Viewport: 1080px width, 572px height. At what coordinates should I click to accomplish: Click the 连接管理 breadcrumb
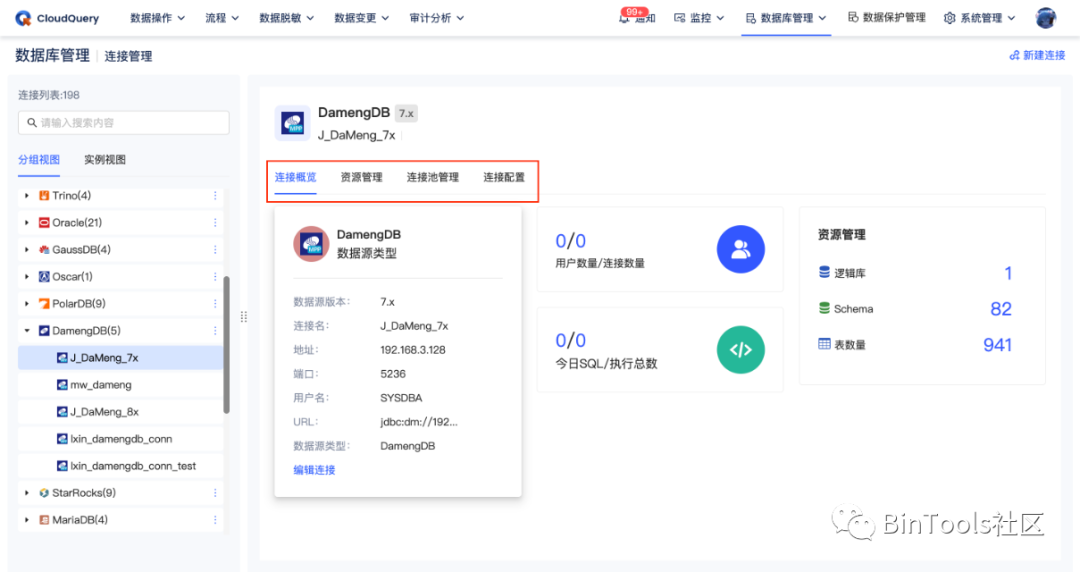(x=128, y=56)
